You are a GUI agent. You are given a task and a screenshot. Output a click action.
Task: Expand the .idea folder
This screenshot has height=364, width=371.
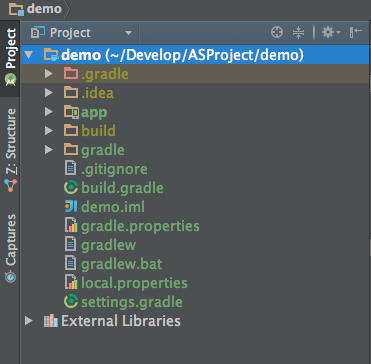(49, 93)
